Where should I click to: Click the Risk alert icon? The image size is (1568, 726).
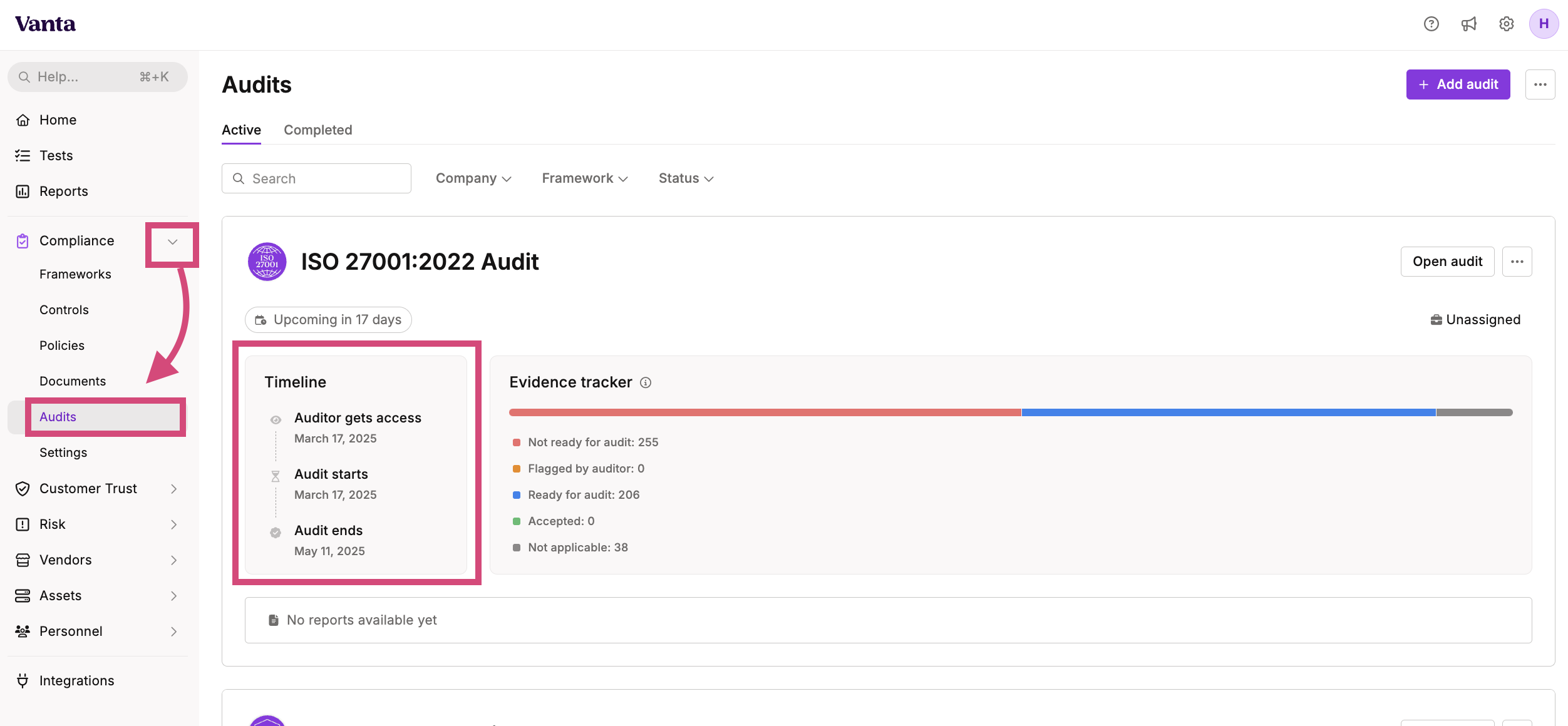[x=23, y=524]
